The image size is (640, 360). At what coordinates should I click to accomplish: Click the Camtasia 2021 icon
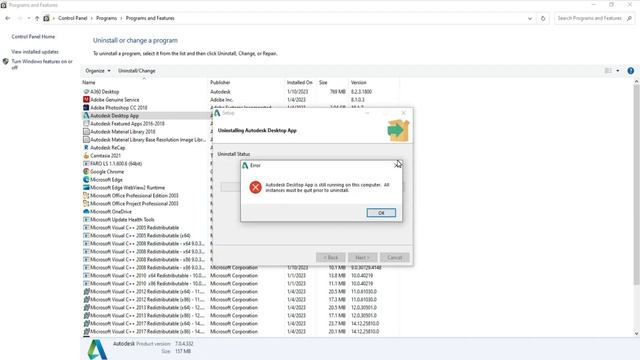tap(86, 156)
